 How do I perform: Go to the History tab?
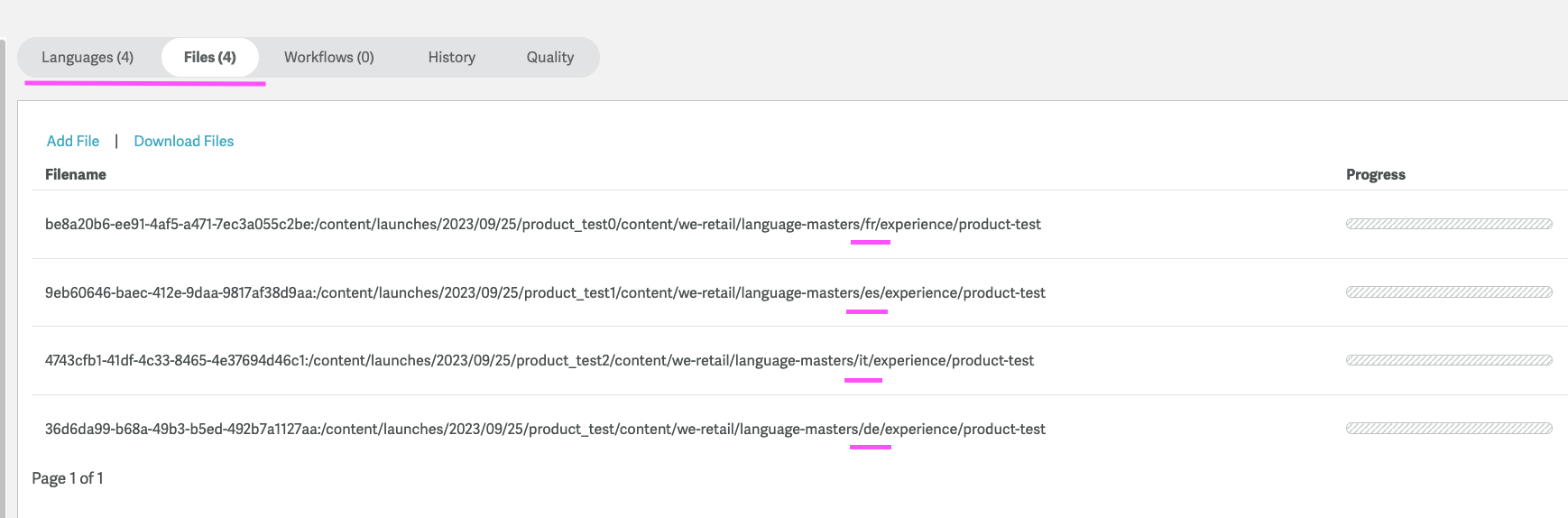click(451, 58)
